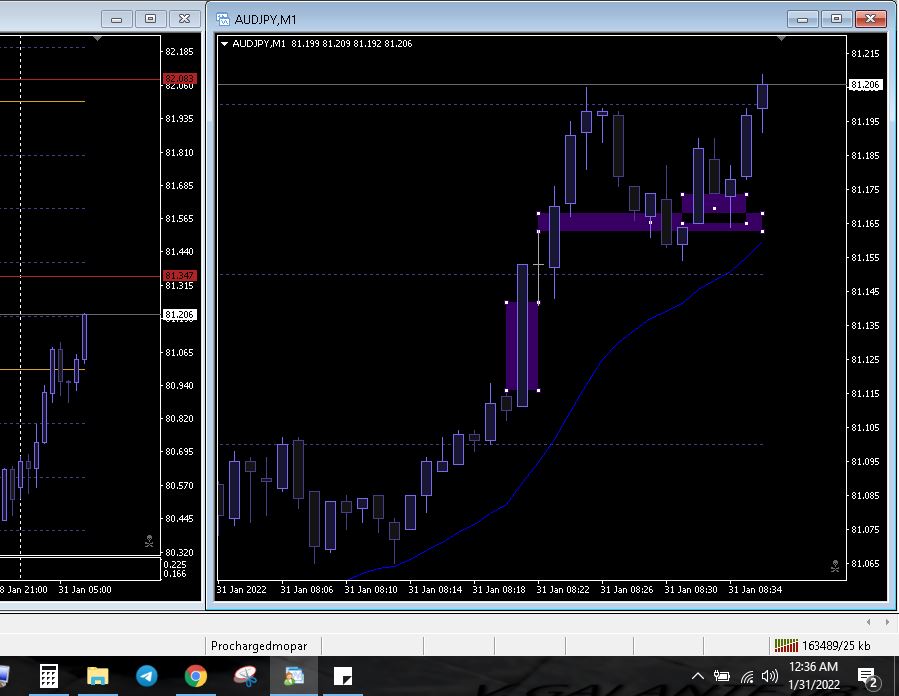The image size is (899, 696).
Task: Open the Snipping Tool taskbar icon
Action: pos(343,677)
